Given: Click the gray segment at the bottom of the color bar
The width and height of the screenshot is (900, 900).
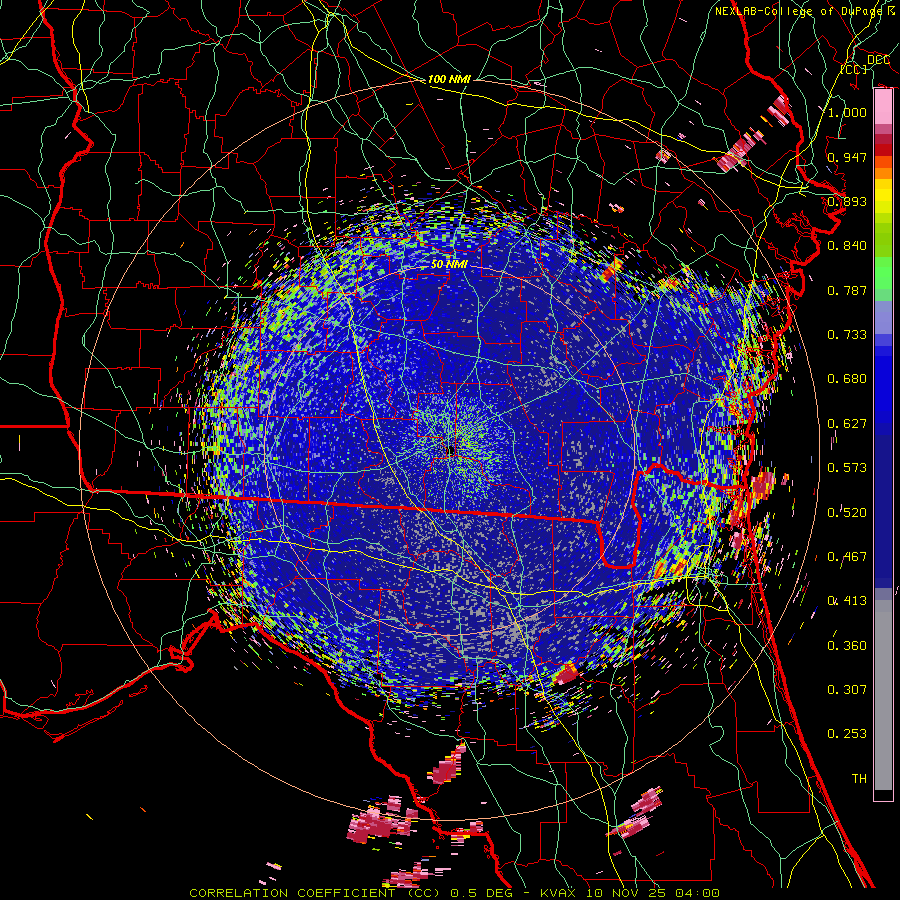Looking at the screenshot, I should point(883,695).
